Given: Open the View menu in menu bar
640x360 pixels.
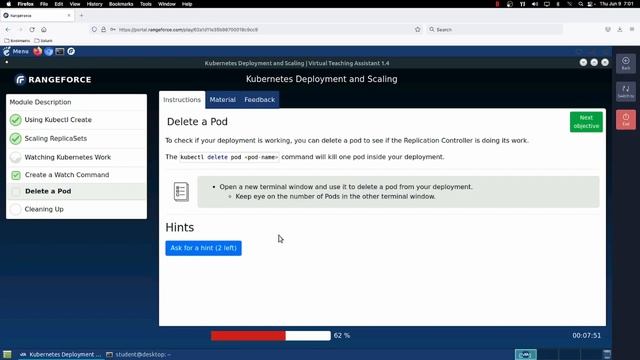Looking at the screenshot, I should pos(75,4).
